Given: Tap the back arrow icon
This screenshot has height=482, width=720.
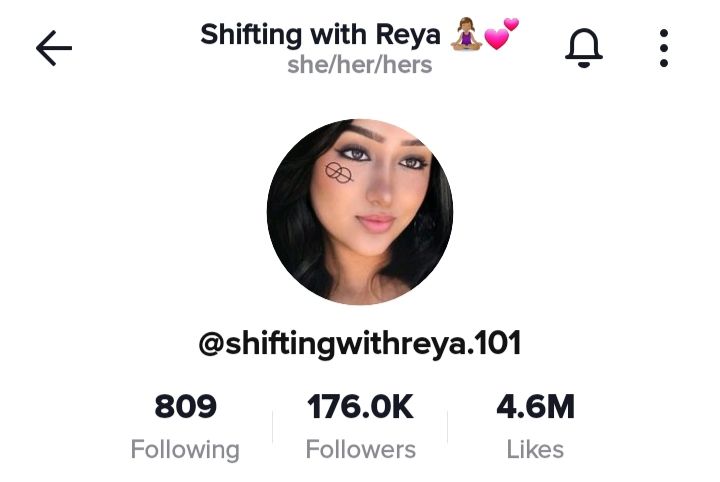Looking at the screenshot, I should 54,48.
